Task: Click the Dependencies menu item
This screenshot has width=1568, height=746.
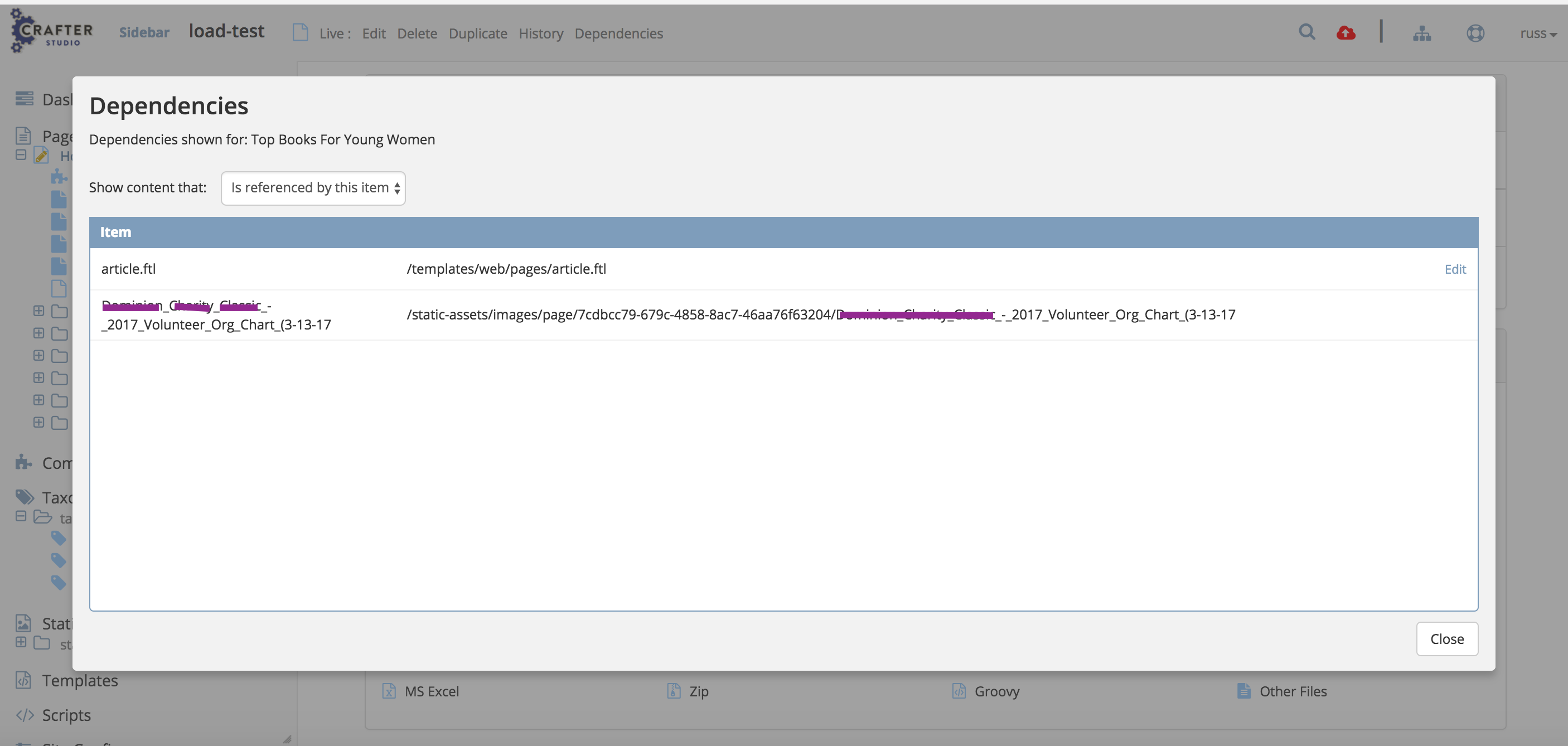Action: (619, 33)
